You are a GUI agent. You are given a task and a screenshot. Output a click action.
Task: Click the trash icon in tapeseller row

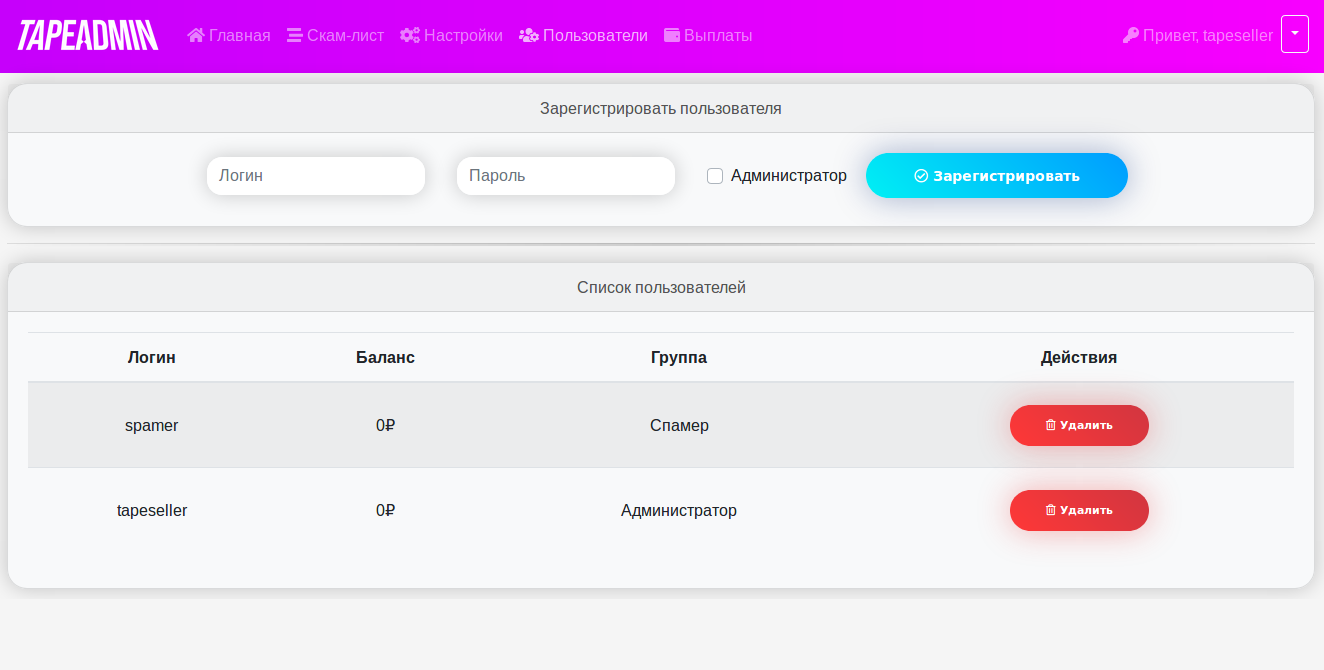coord(1050,510)
